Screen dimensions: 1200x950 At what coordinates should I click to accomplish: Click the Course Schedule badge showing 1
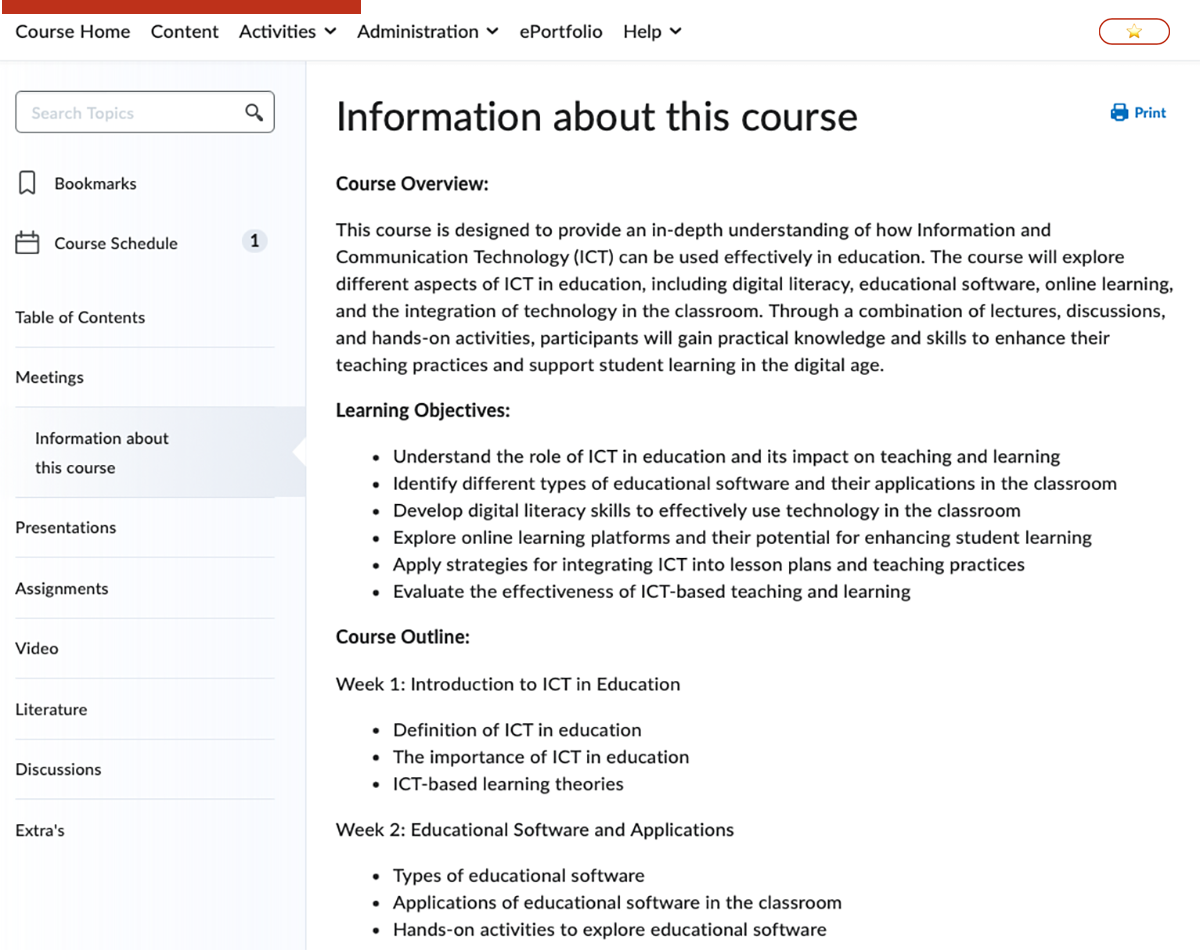[x=254, y=241]
